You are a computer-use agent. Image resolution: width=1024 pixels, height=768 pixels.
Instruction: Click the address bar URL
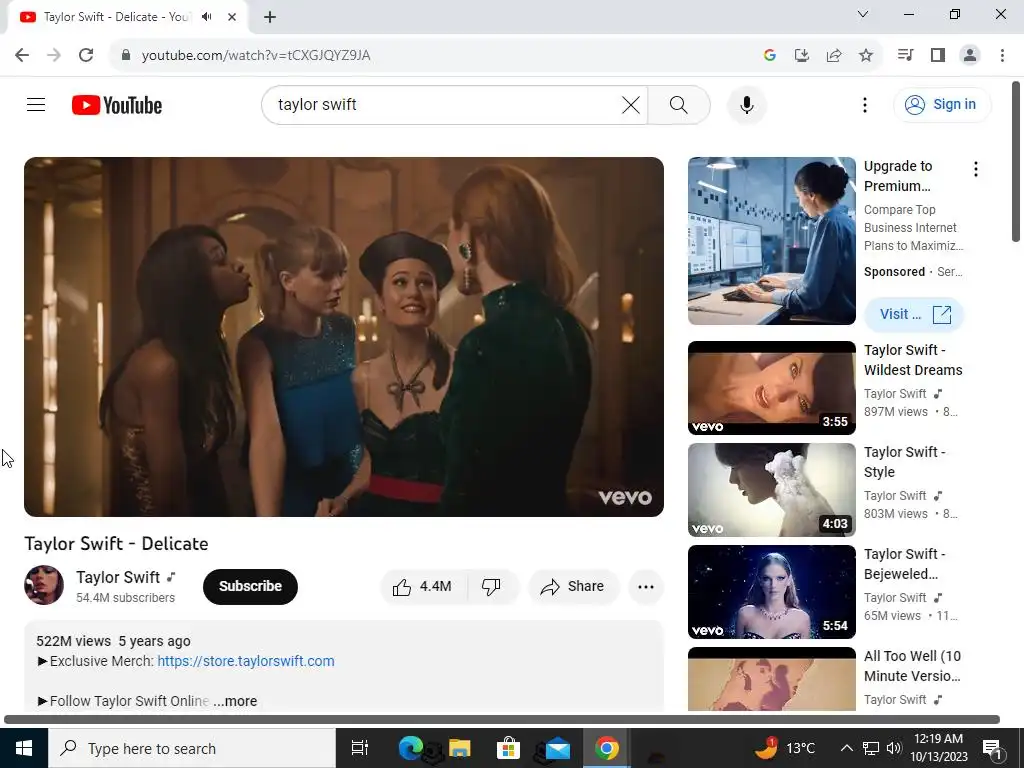point(256,55)
